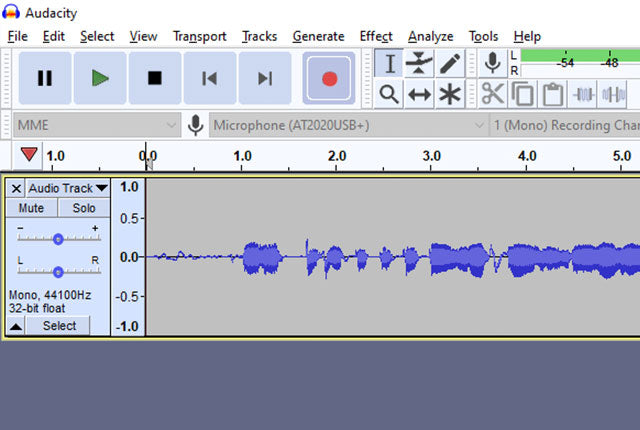Solo the audio track
640x430 pixels.
point(83,208)
